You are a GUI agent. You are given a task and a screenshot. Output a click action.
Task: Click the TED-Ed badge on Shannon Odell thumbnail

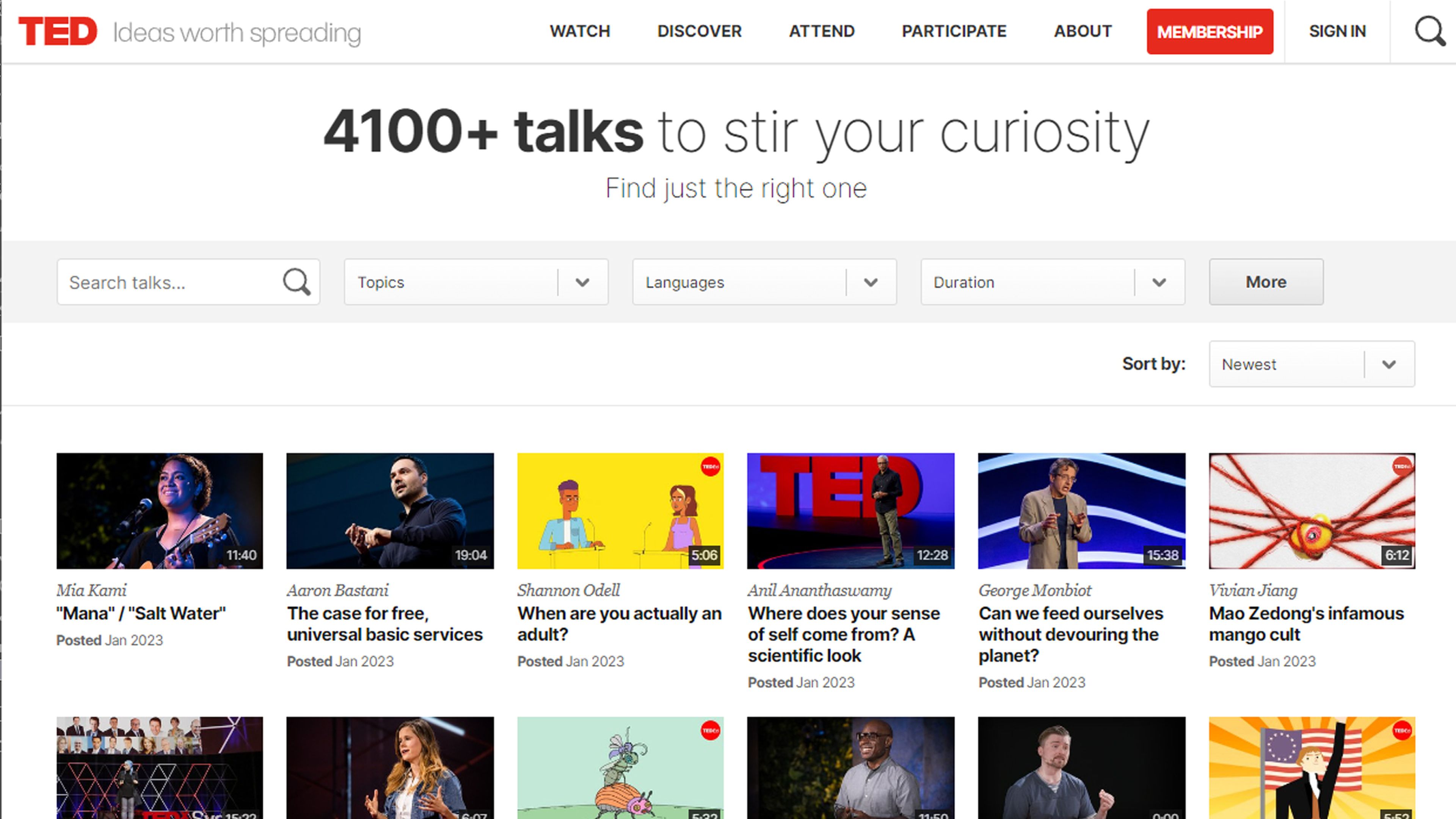[710, 467]
